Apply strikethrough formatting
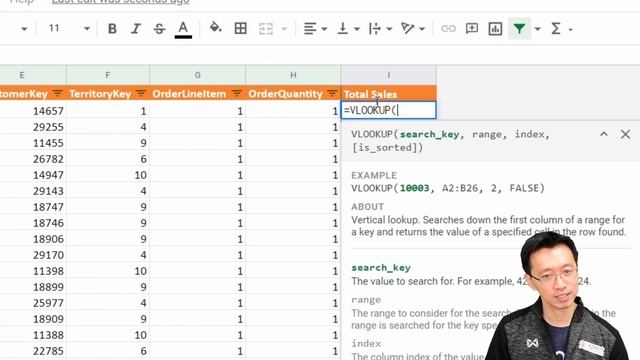 pos(159,29)
